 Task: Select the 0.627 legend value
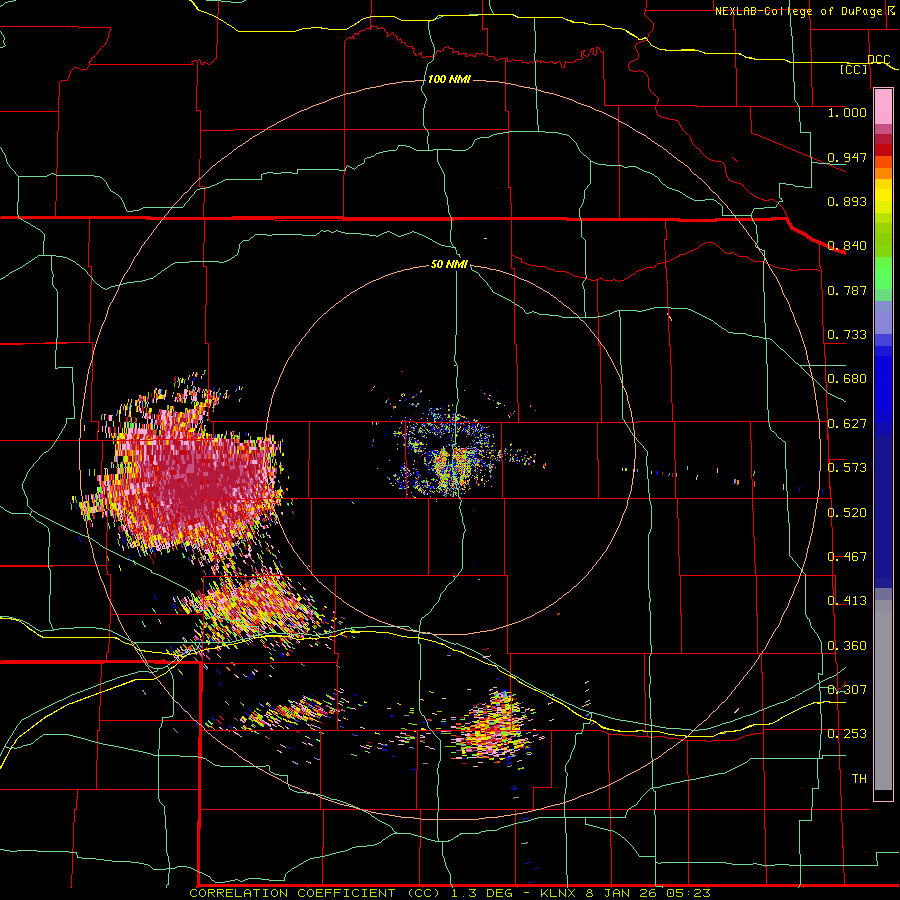(847, 424)
